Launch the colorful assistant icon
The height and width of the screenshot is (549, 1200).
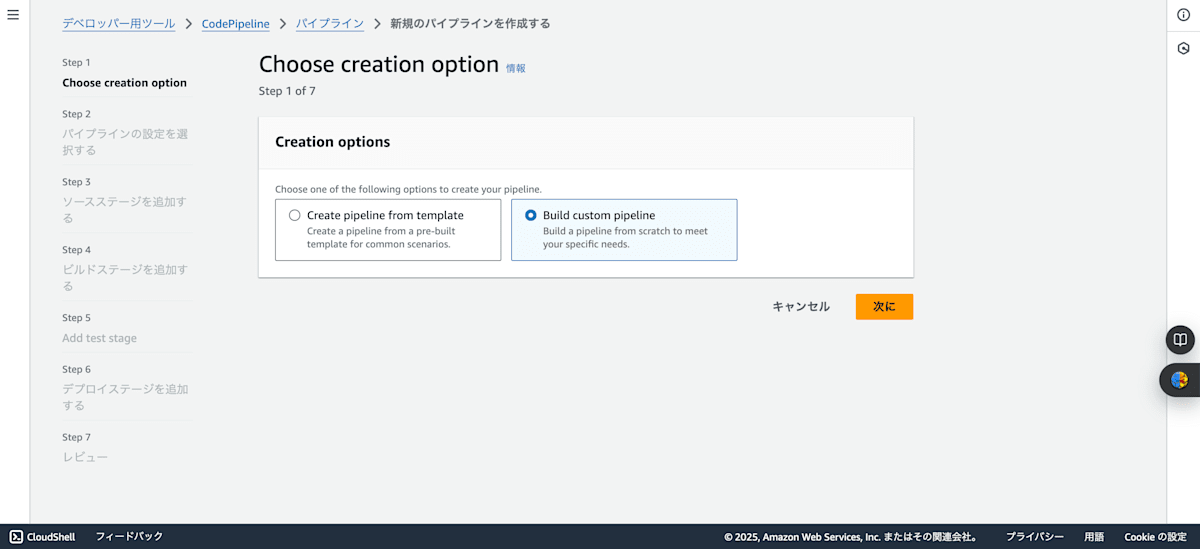[1180, 380]
